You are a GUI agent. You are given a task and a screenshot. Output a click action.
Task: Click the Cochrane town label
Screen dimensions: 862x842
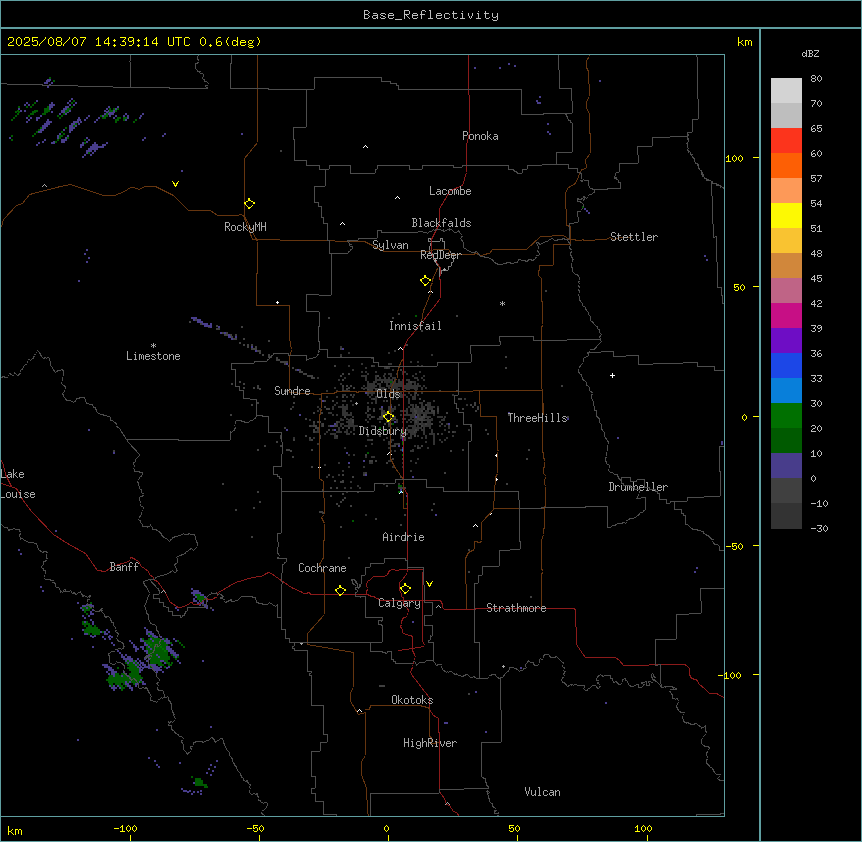pos(322,568)
